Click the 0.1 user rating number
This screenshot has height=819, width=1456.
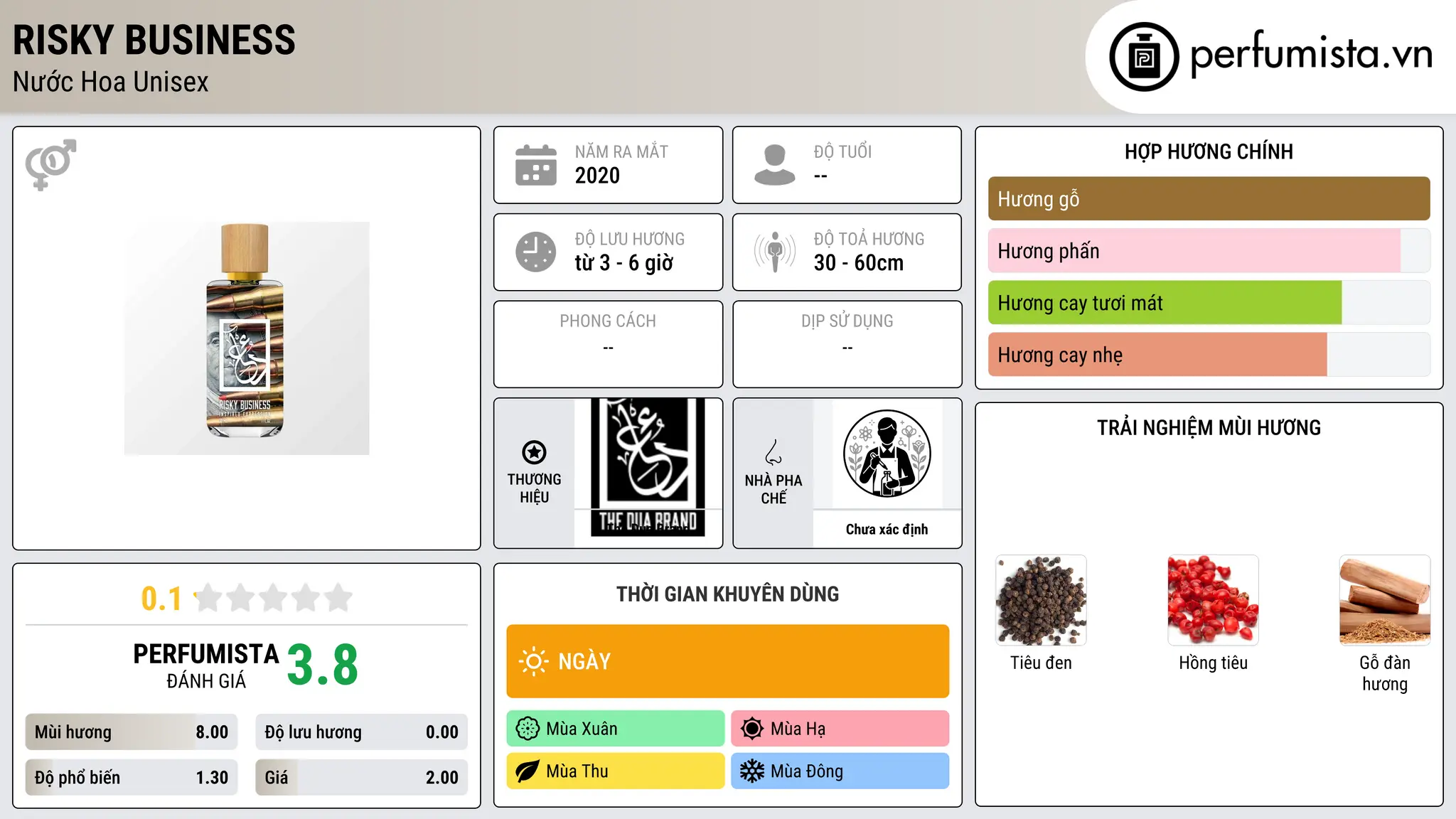coord(161,599)
